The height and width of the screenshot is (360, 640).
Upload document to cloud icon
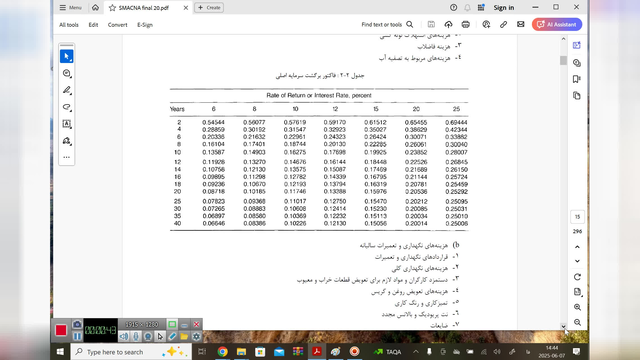pyautogui.click(x=448, y=24)
